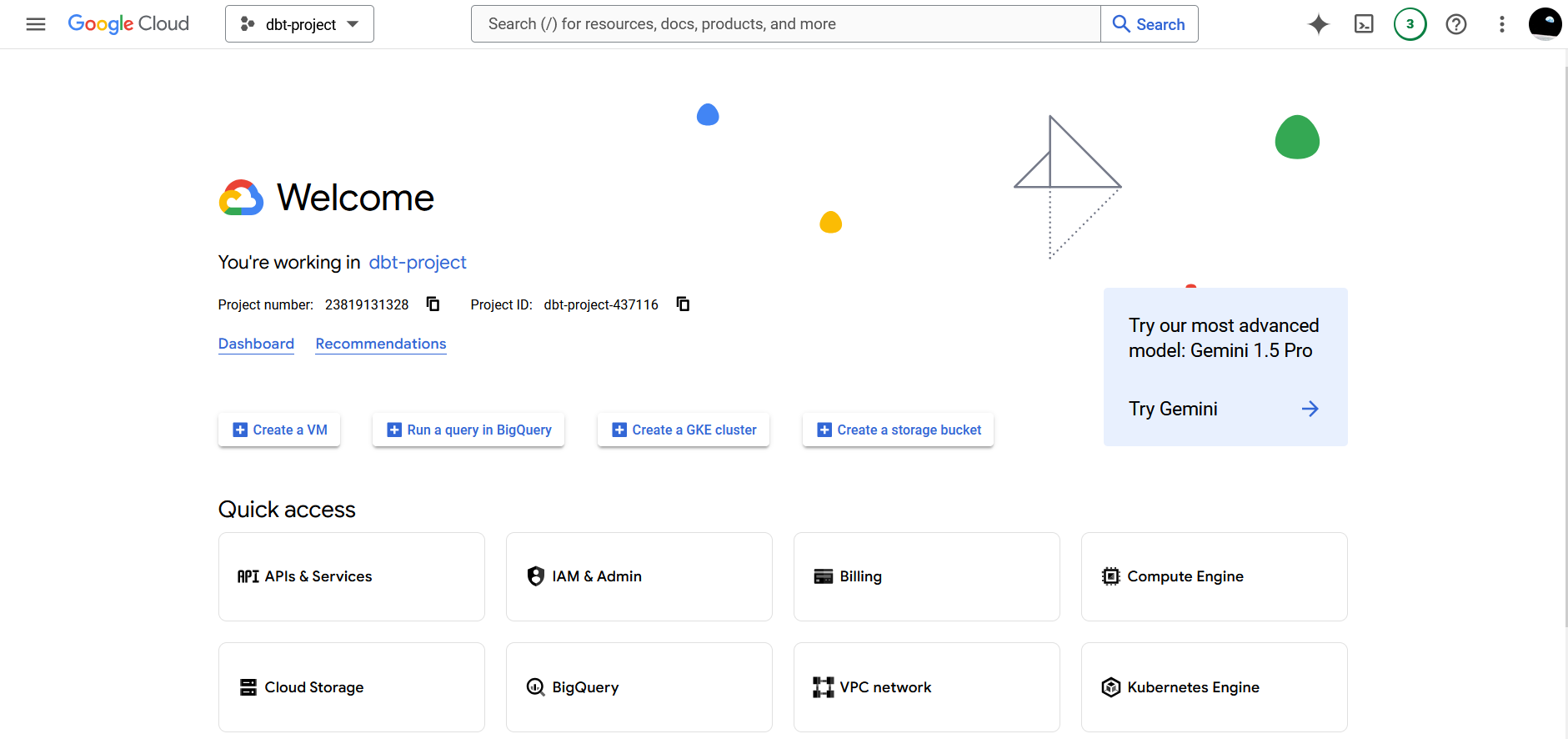
Task: Open BigQuery quick access card
Action: pos(639,687)
